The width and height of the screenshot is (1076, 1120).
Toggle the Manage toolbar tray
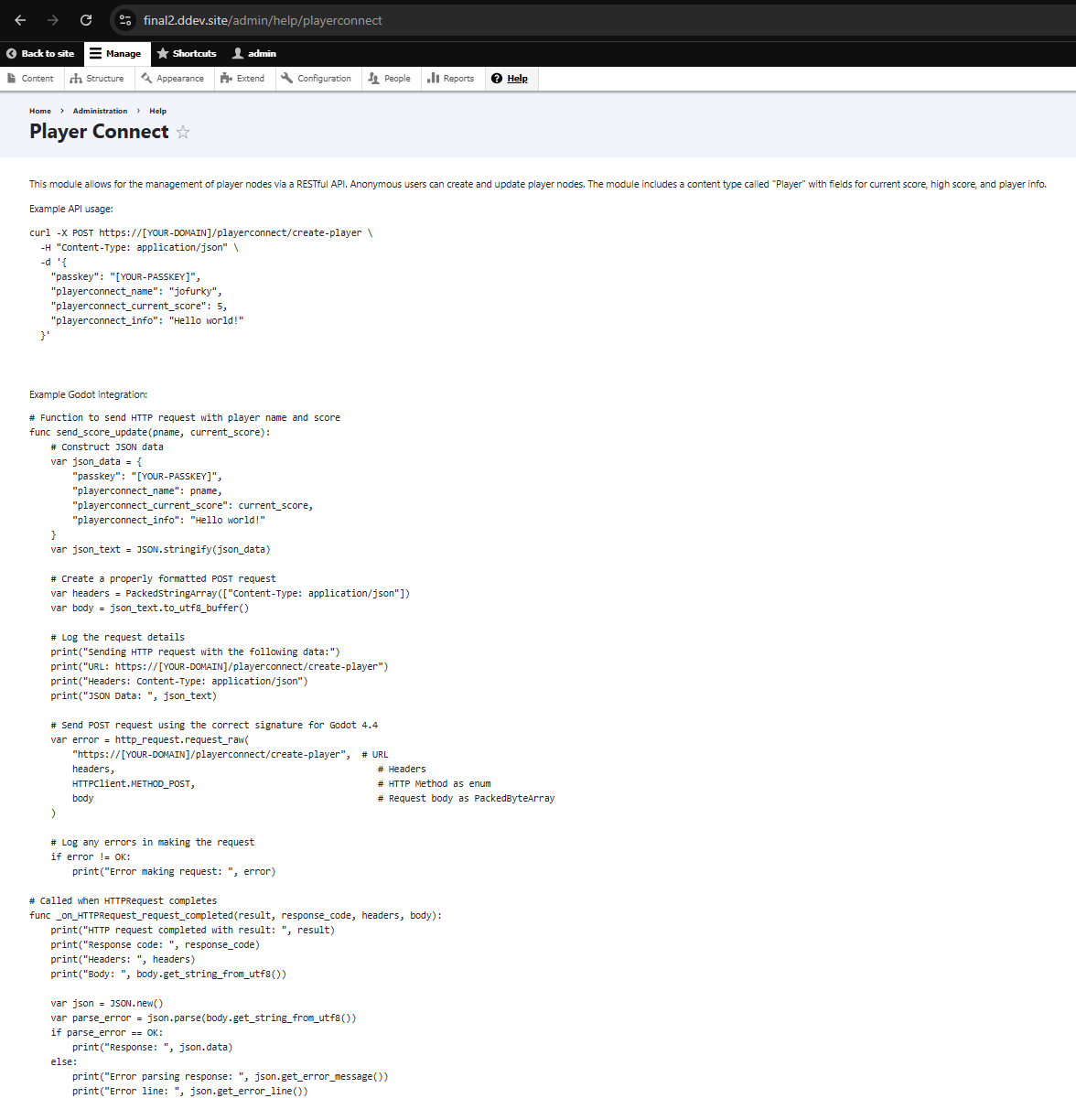coord(115,54)
